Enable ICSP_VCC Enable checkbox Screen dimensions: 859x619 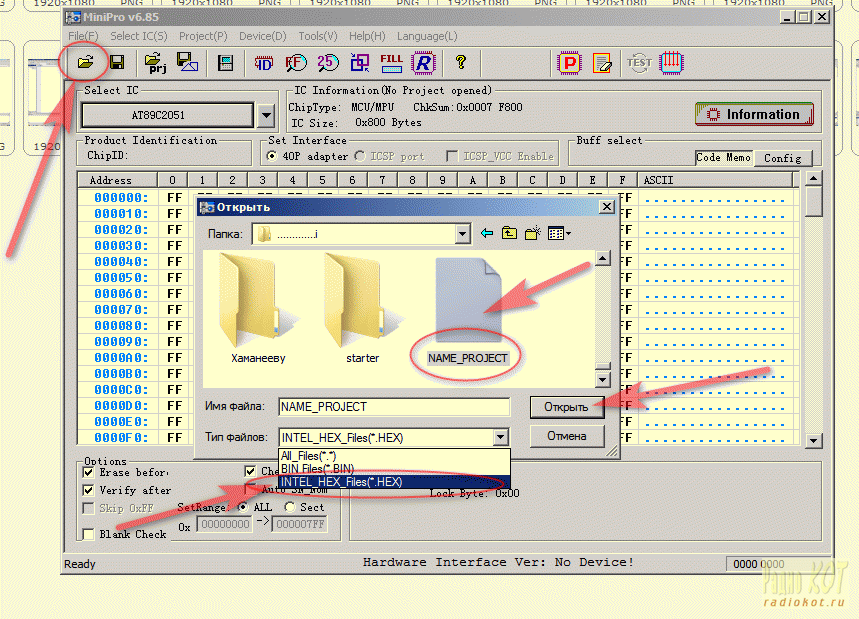coord(452,156)
